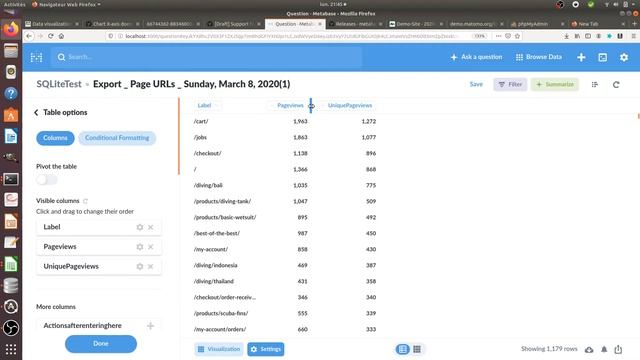Click the /jobs label cell
Image resolution: width=640 pixels, height=360 pixels.
(200, 137)
